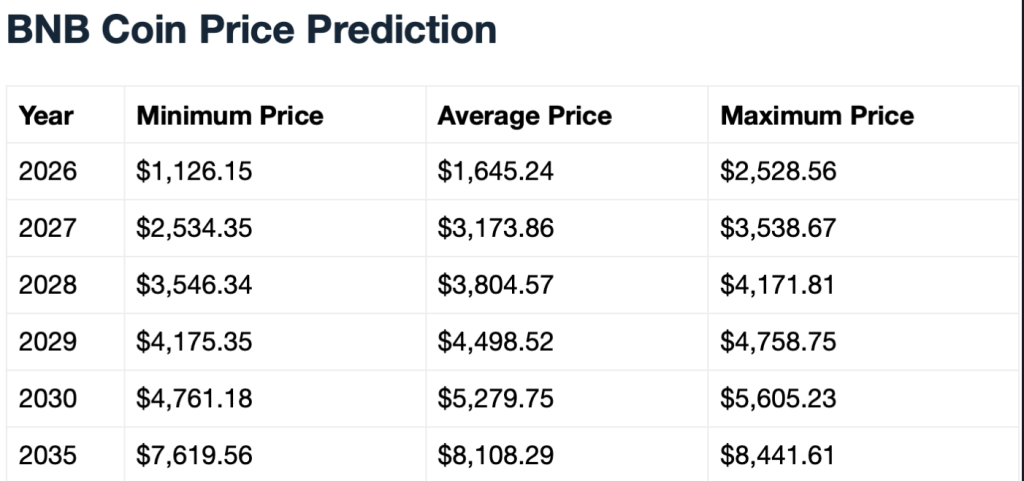Select the $3,173.86 average price cell
The image size is (1024, 481).
point(496,229)
